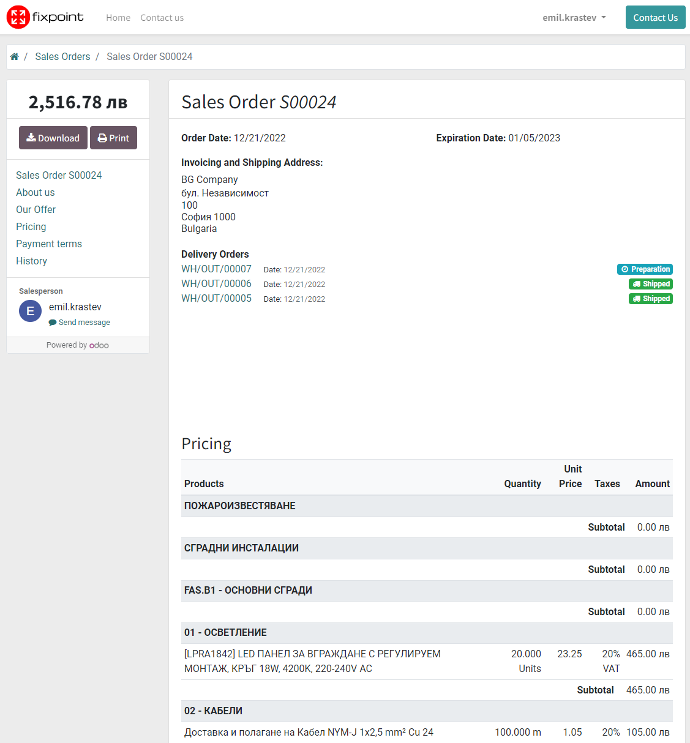Navigate to History sidebar link
The height and width of the screenshot is (743, 690).
[x=31, y=261]
